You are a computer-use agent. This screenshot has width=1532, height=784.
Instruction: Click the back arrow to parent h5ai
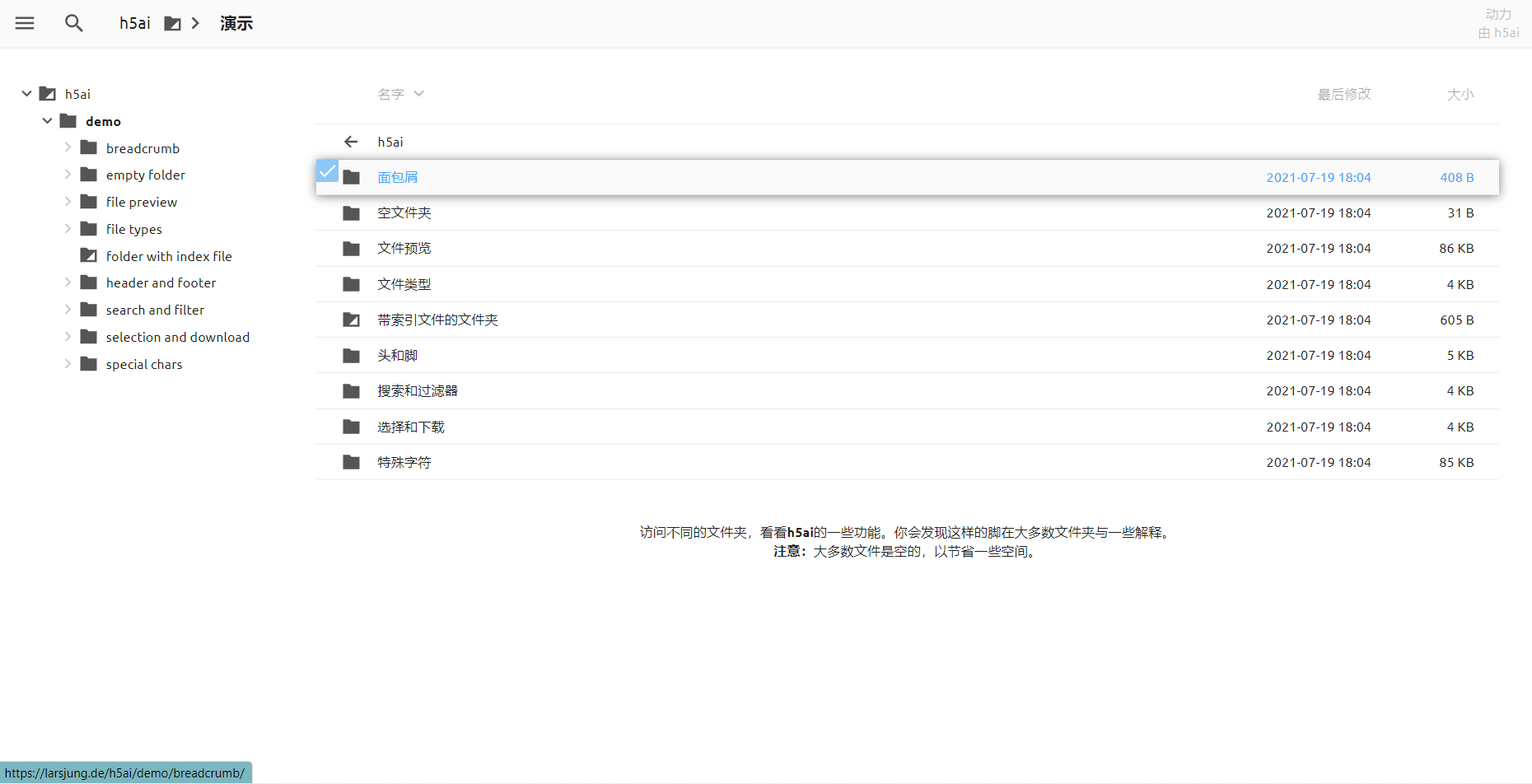351,142
